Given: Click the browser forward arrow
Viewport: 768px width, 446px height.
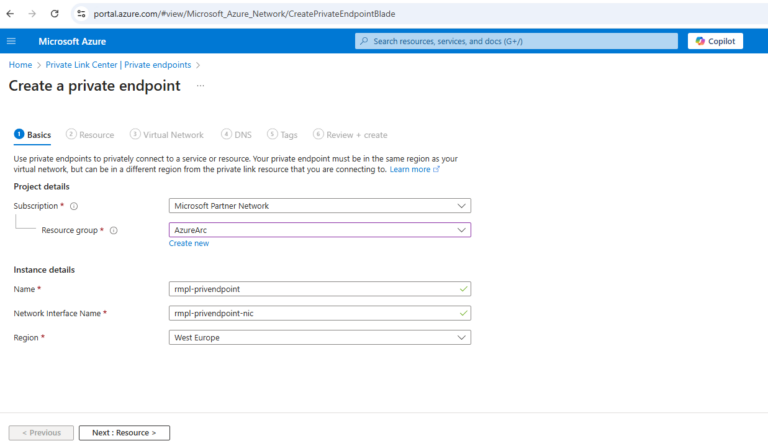Looking at the screenshot, I should [32, 14].
